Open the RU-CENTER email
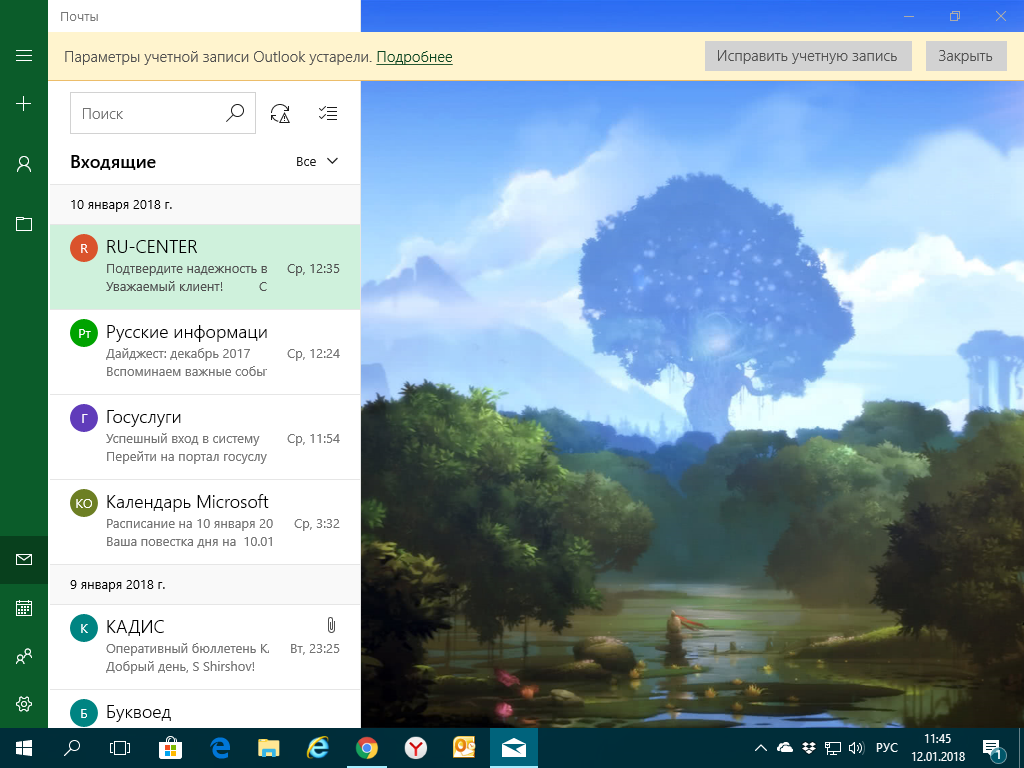 point(205,267)
